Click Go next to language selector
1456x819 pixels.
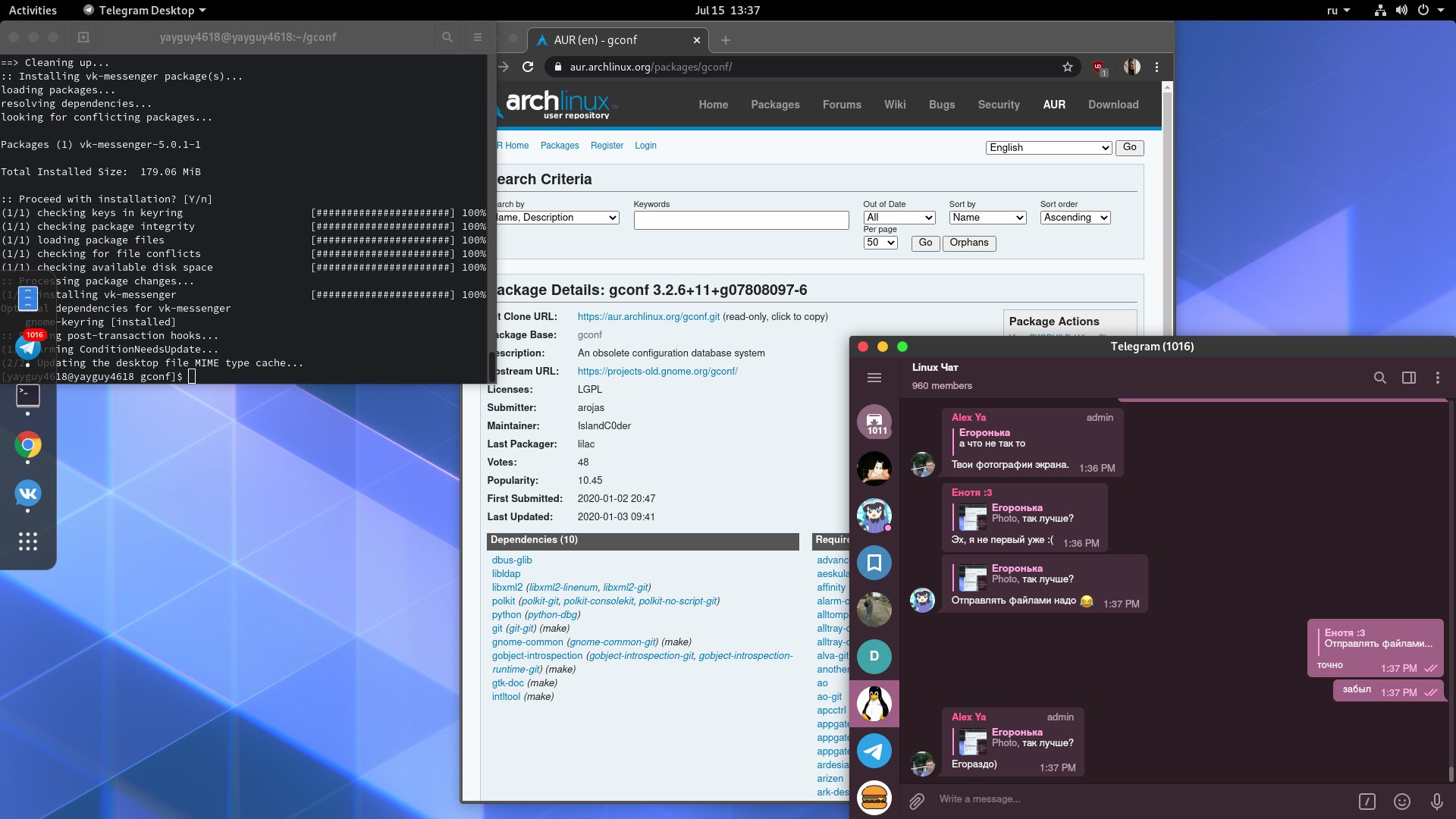1129,148
